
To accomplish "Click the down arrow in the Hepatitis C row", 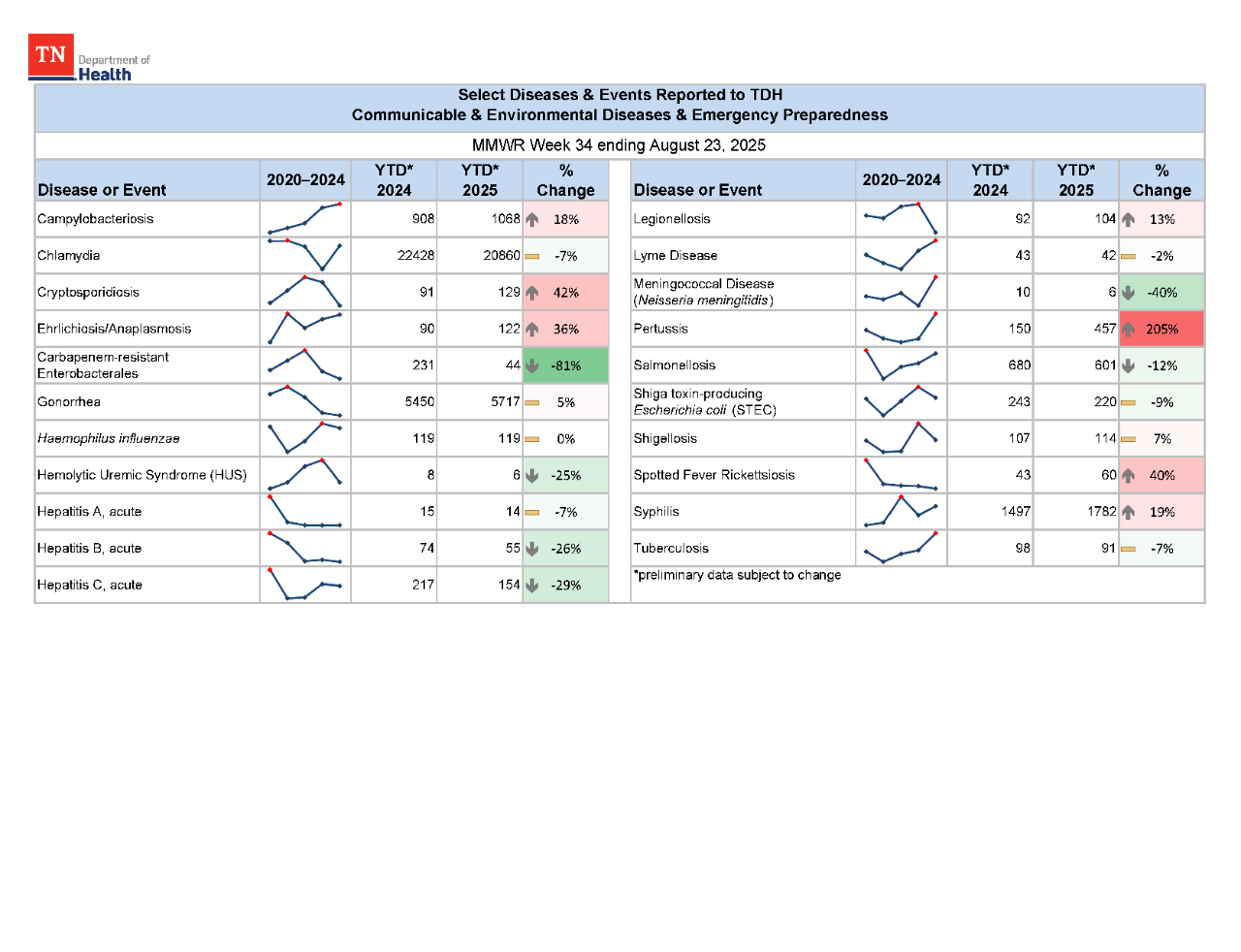I will pyautogui.click(x=531, y=585).
